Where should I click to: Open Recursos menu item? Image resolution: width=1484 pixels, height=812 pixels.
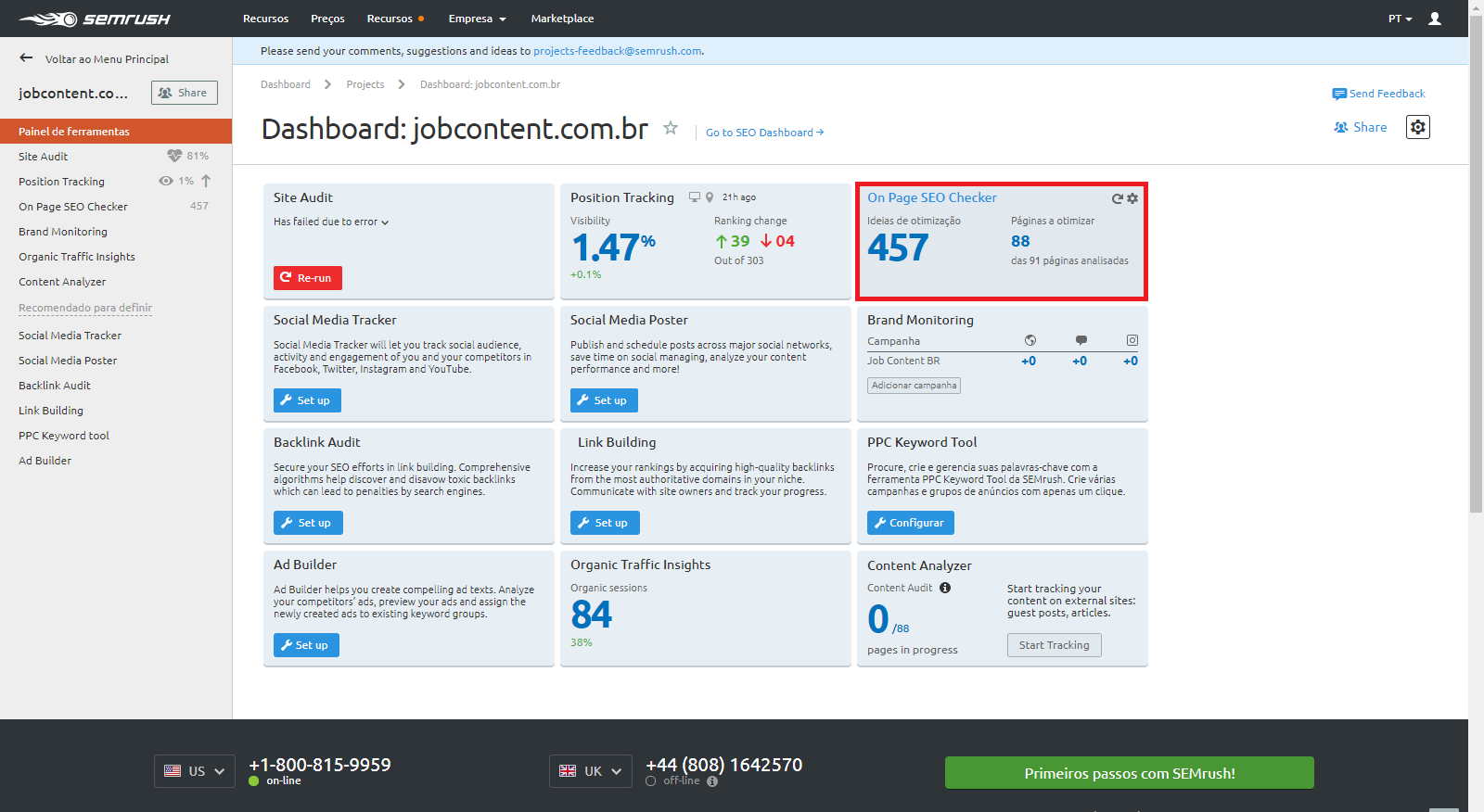[265, 19]
